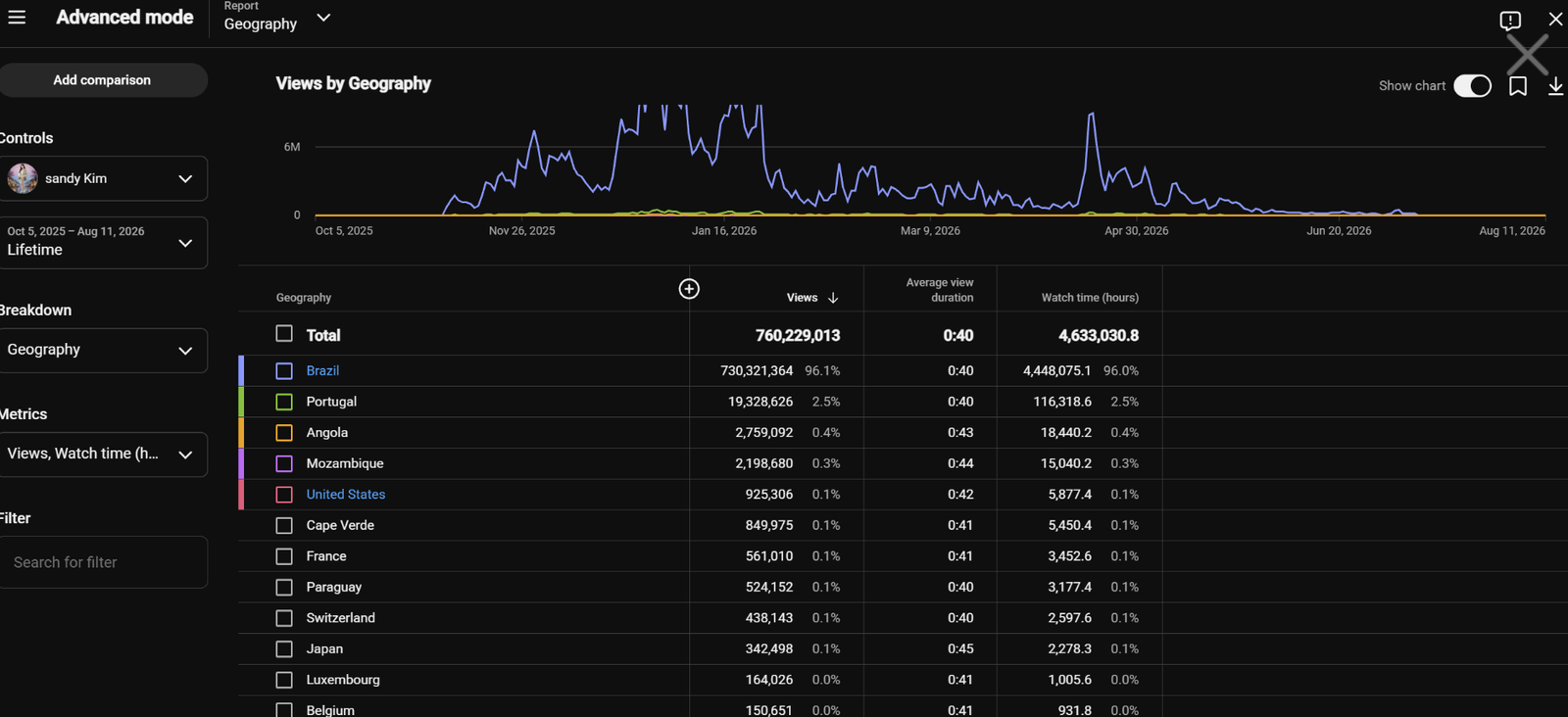Open the Geography breakdown dropdown
The width and height of the screenshot is (1568, 717).
coord(104,350)
